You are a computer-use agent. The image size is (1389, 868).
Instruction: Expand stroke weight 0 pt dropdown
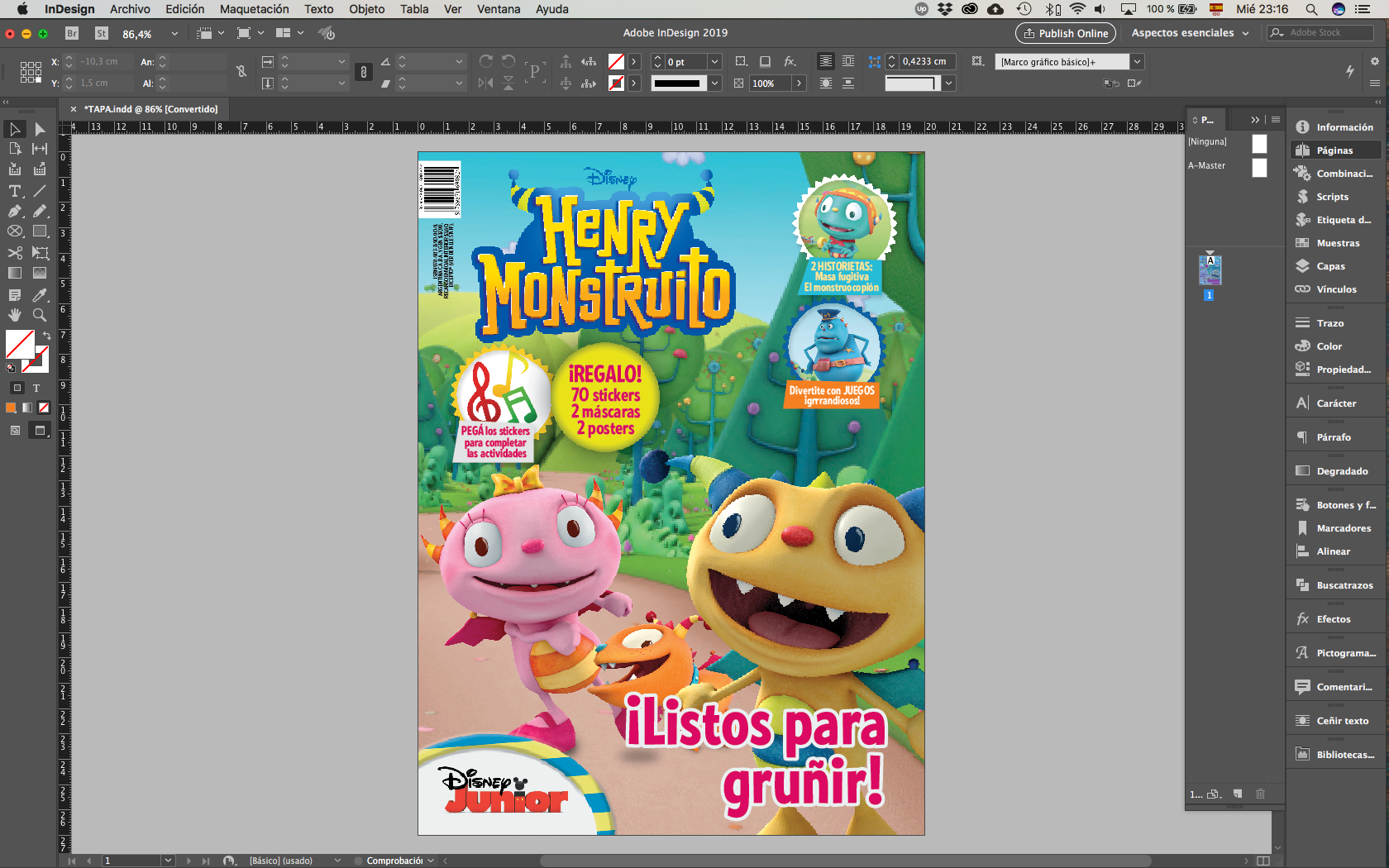click(715, 62)
